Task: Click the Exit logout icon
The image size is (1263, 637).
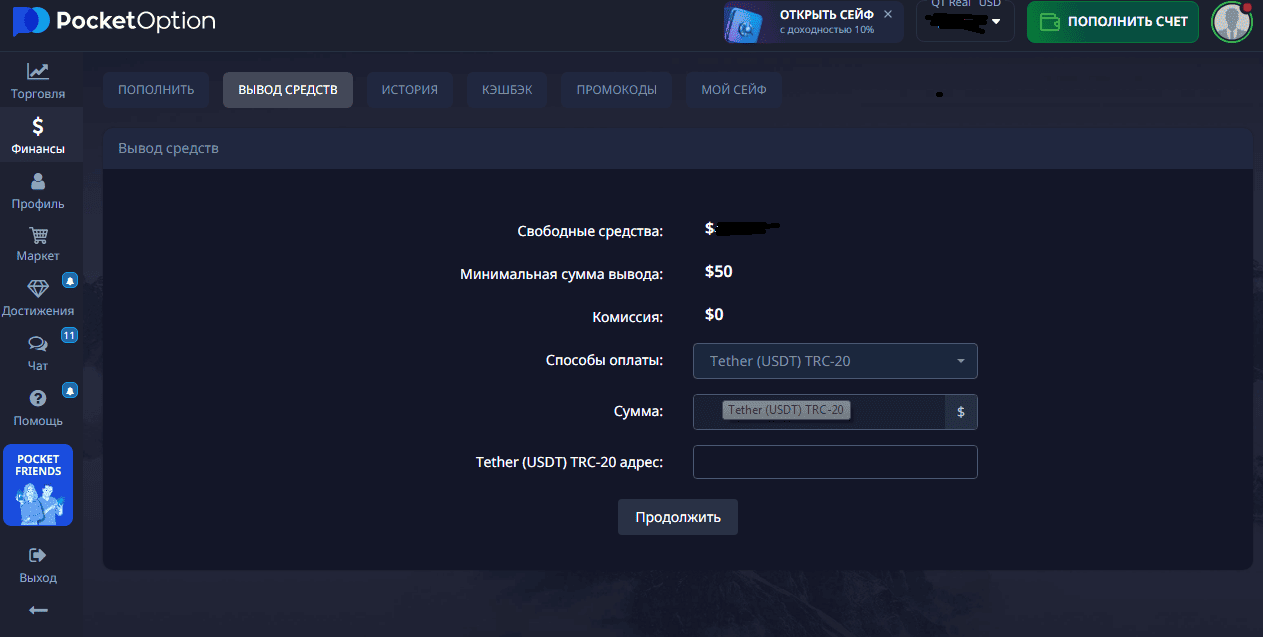Action: point(38,555)
